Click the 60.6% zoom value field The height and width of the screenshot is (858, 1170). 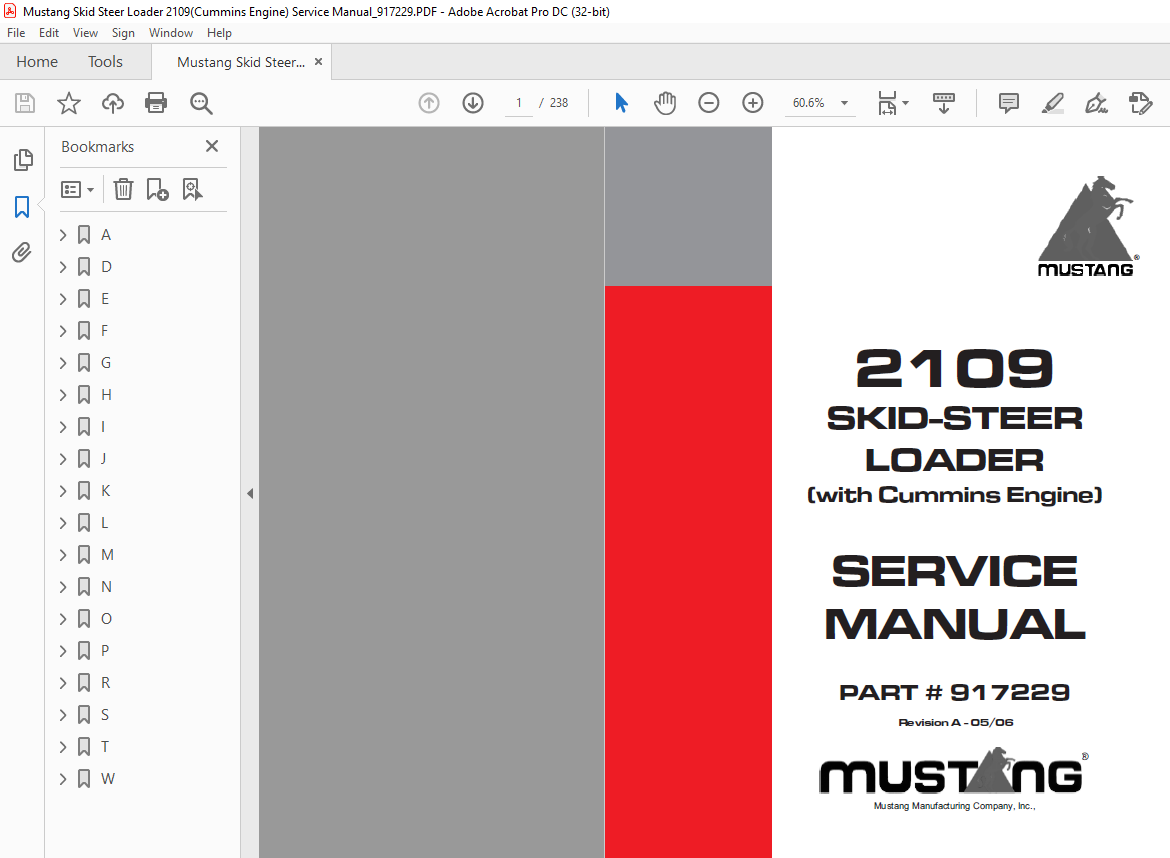[809, 103]
